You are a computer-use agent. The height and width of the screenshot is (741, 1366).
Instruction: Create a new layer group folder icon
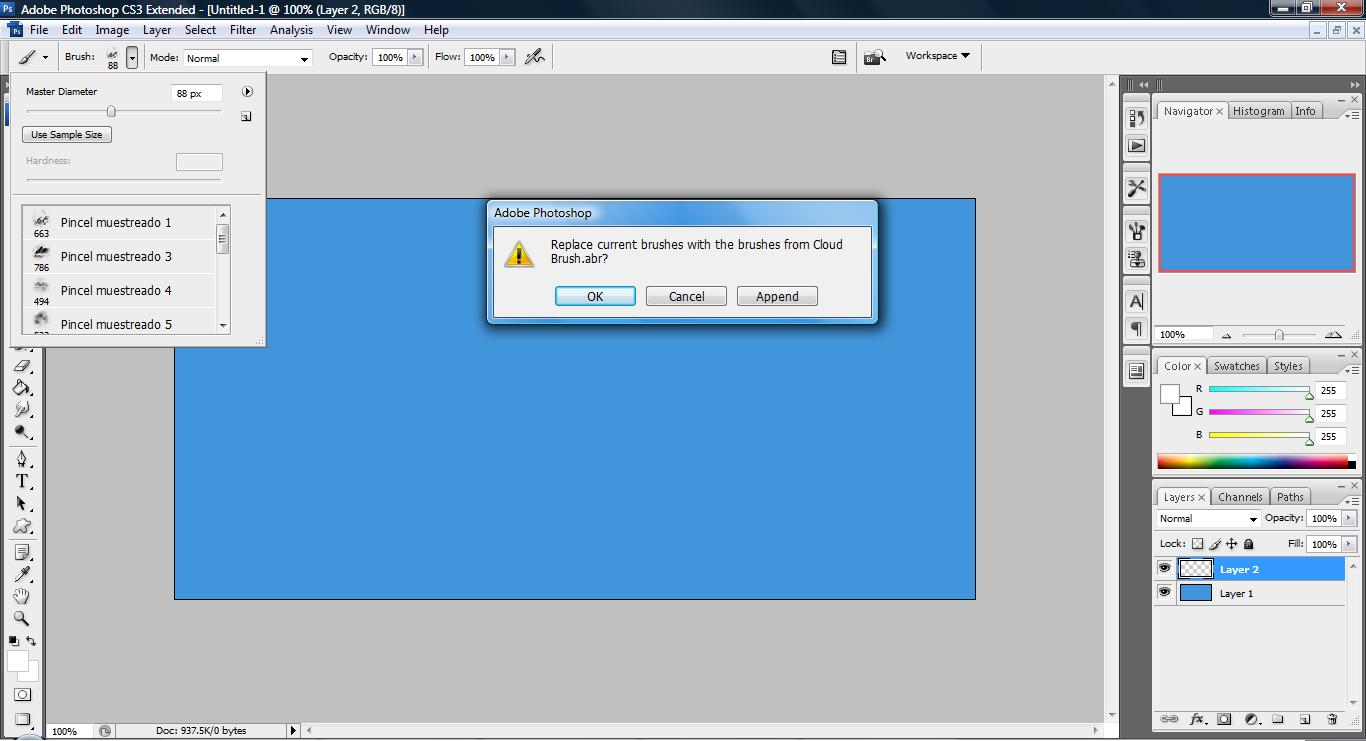point(1278,719)
